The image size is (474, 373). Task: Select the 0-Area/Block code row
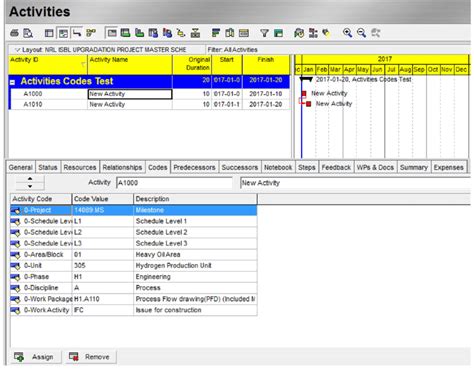point(134,255)
